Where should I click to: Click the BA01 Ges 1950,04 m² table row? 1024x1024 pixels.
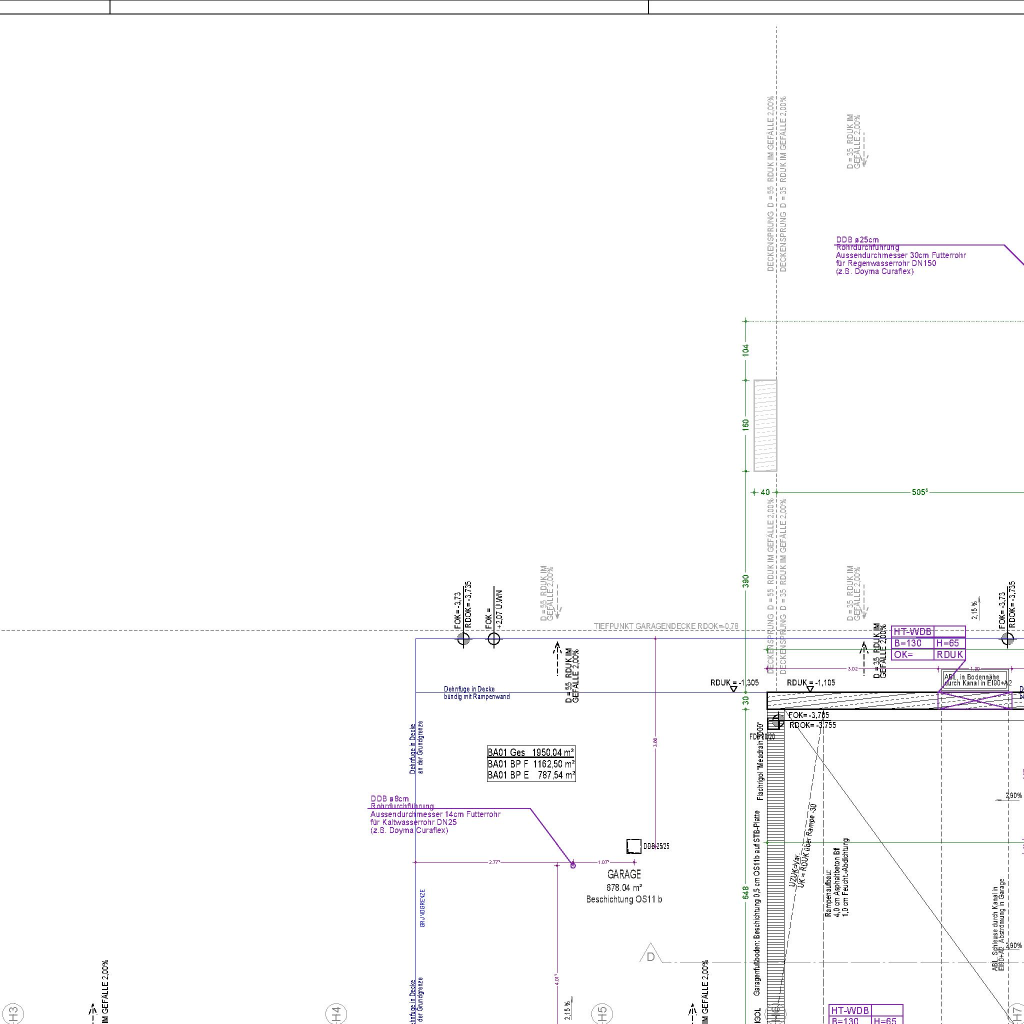[531, 752]
